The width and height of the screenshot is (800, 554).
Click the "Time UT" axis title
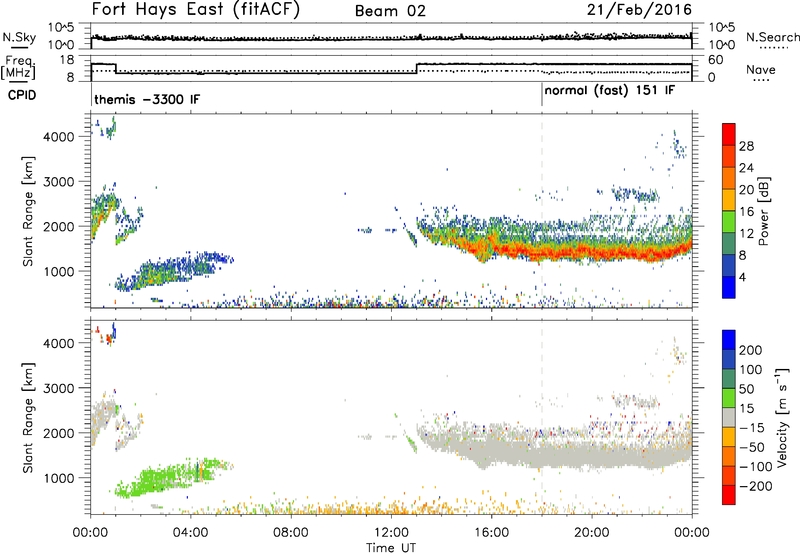coord(391,547)
